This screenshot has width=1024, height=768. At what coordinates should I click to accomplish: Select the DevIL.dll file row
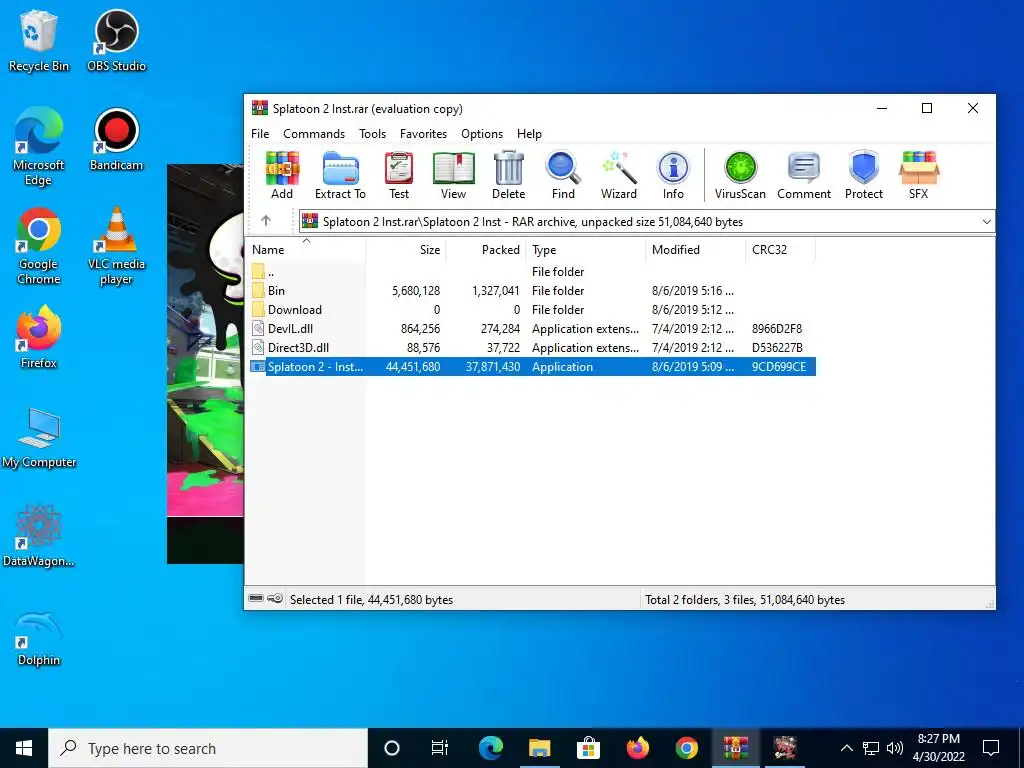(532, 328)
